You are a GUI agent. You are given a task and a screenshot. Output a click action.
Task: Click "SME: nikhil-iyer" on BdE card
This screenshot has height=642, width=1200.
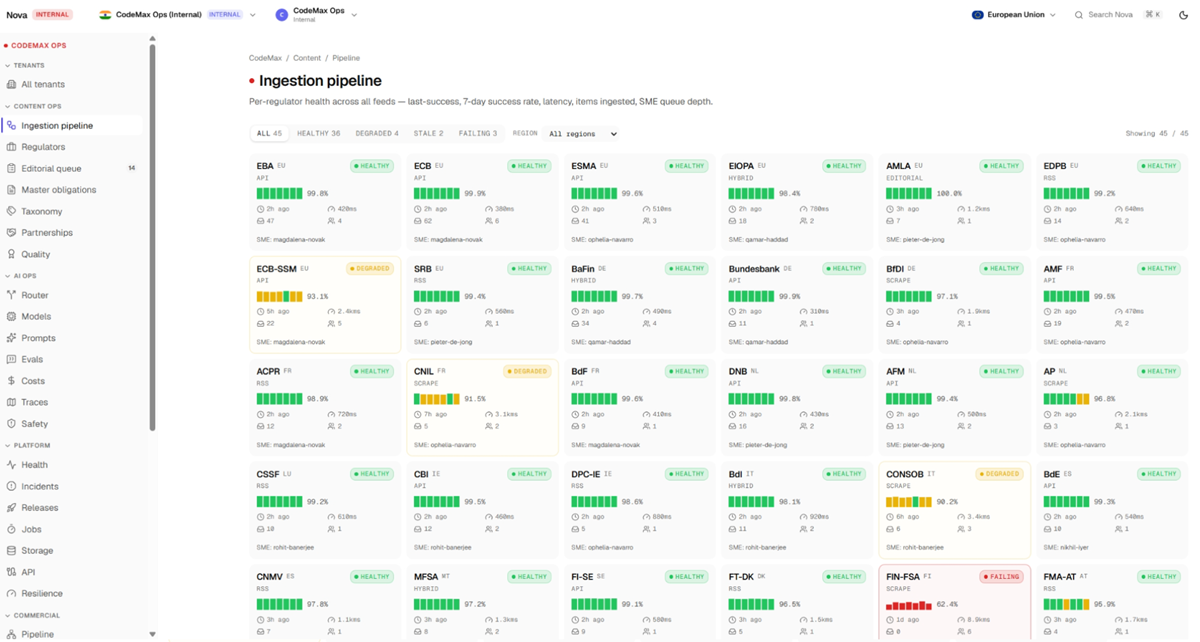pyautogui.click(x=1068, y=547)
